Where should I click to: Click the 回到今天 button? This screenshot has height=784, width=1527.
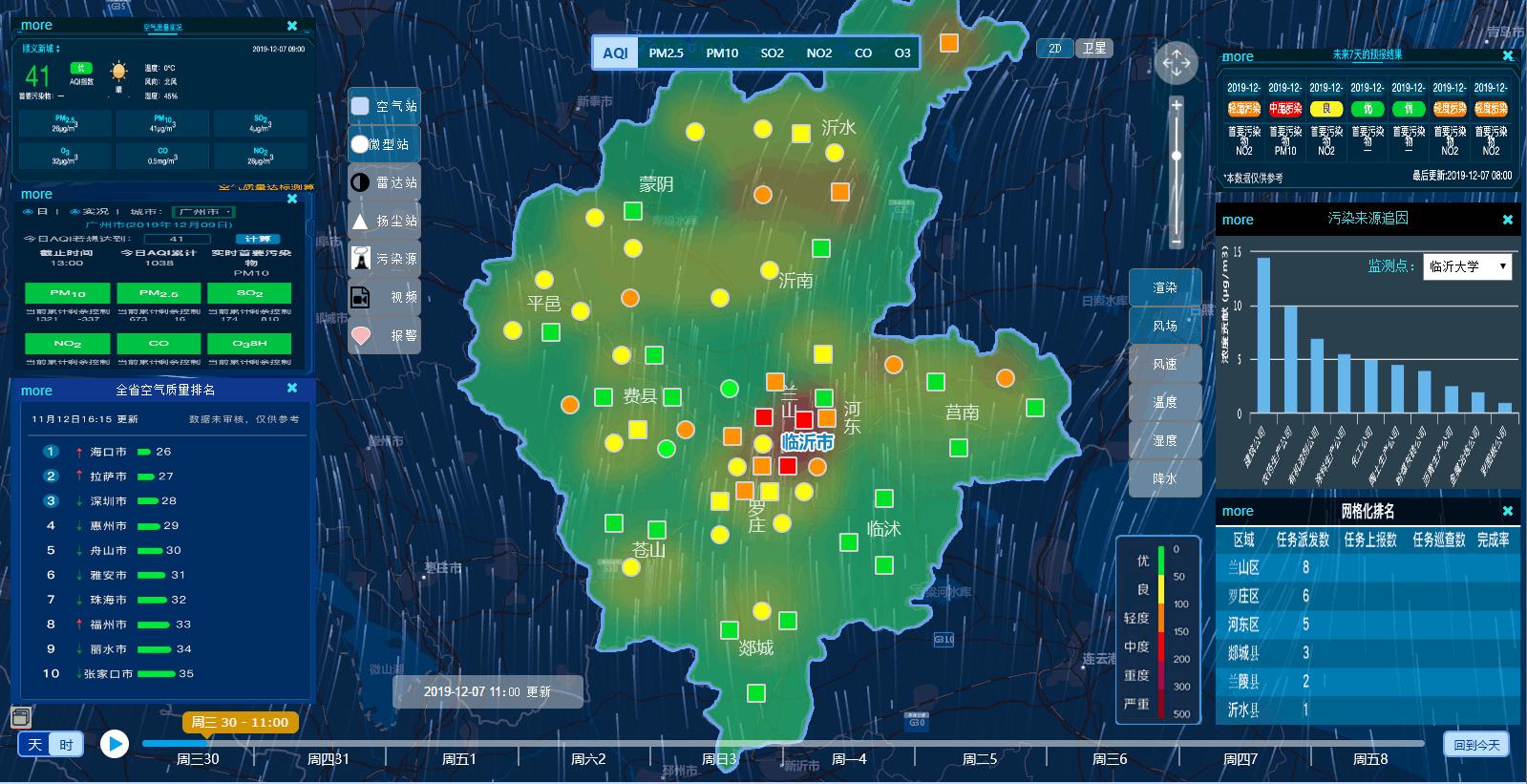[x=1476, y=745]
